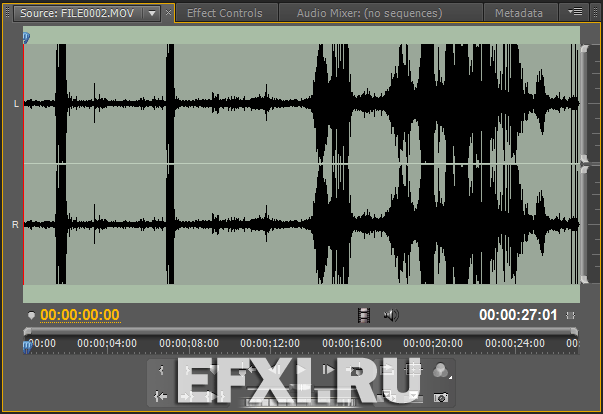Click the right handle of the zoom scroll bar
The height and width of the screenshot is (414, 603).
[574, 331]
